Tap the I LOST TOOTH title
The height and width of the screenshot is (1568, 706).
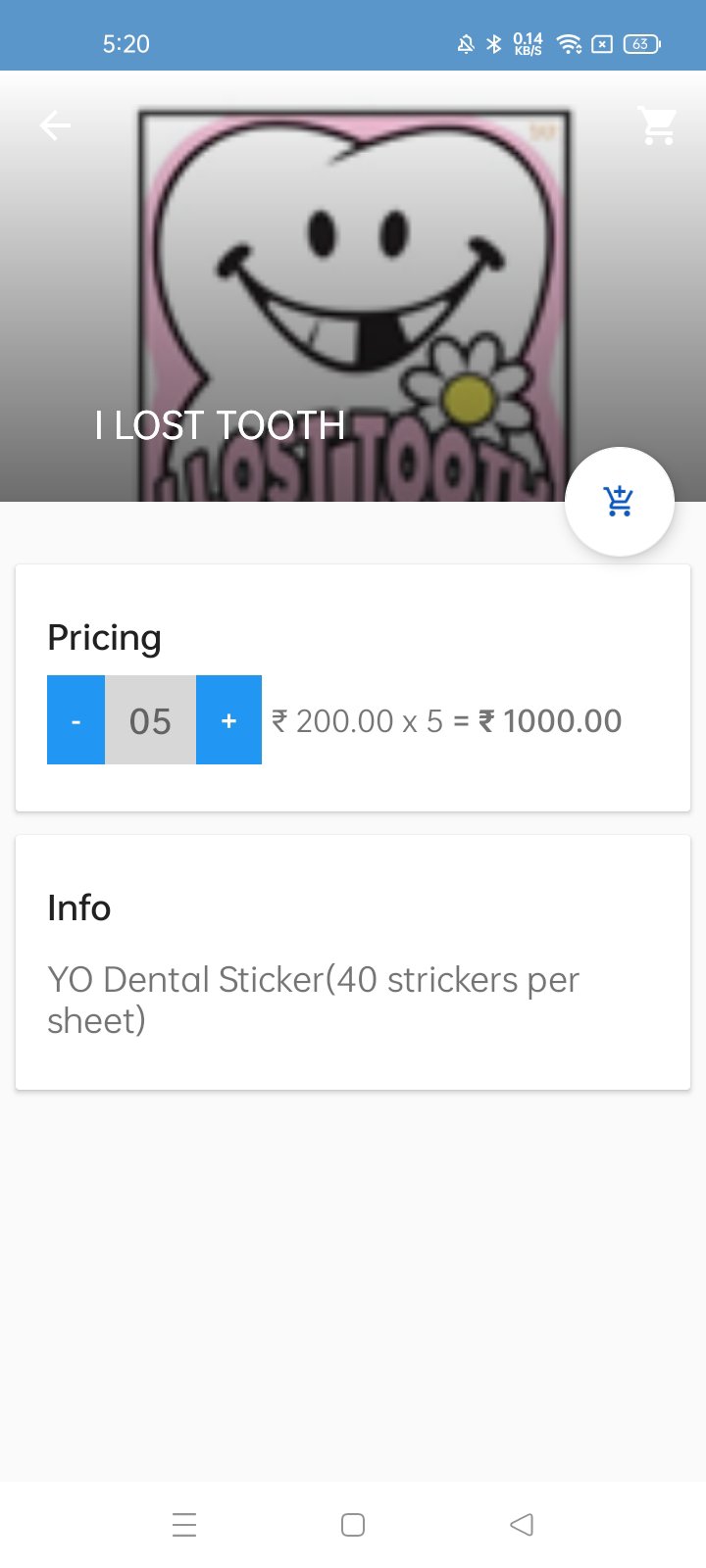220,425
